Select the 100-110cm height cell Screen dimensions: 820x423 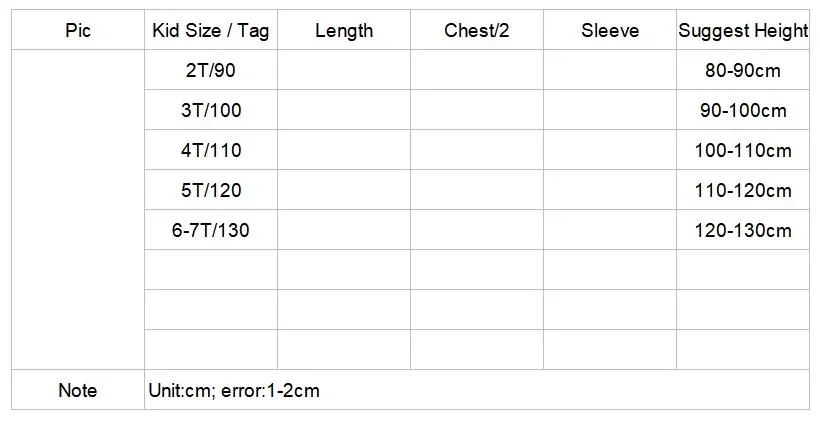click(743, 151)
